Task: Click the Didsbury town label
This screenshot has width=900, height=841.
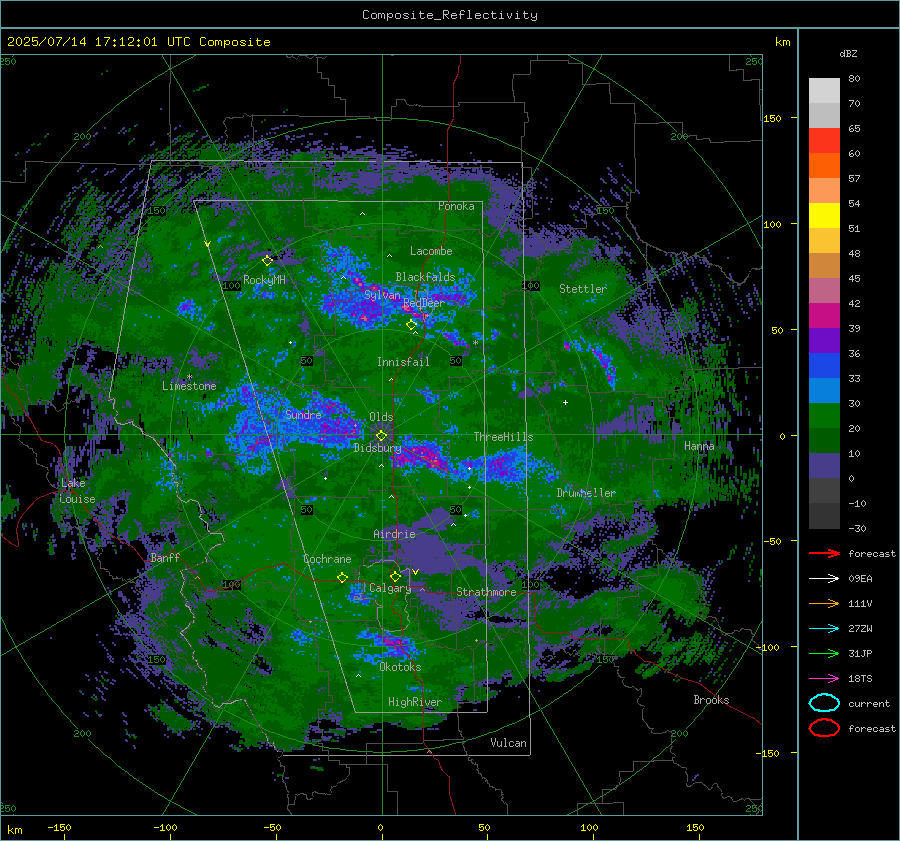Action: tap(377, 448)
